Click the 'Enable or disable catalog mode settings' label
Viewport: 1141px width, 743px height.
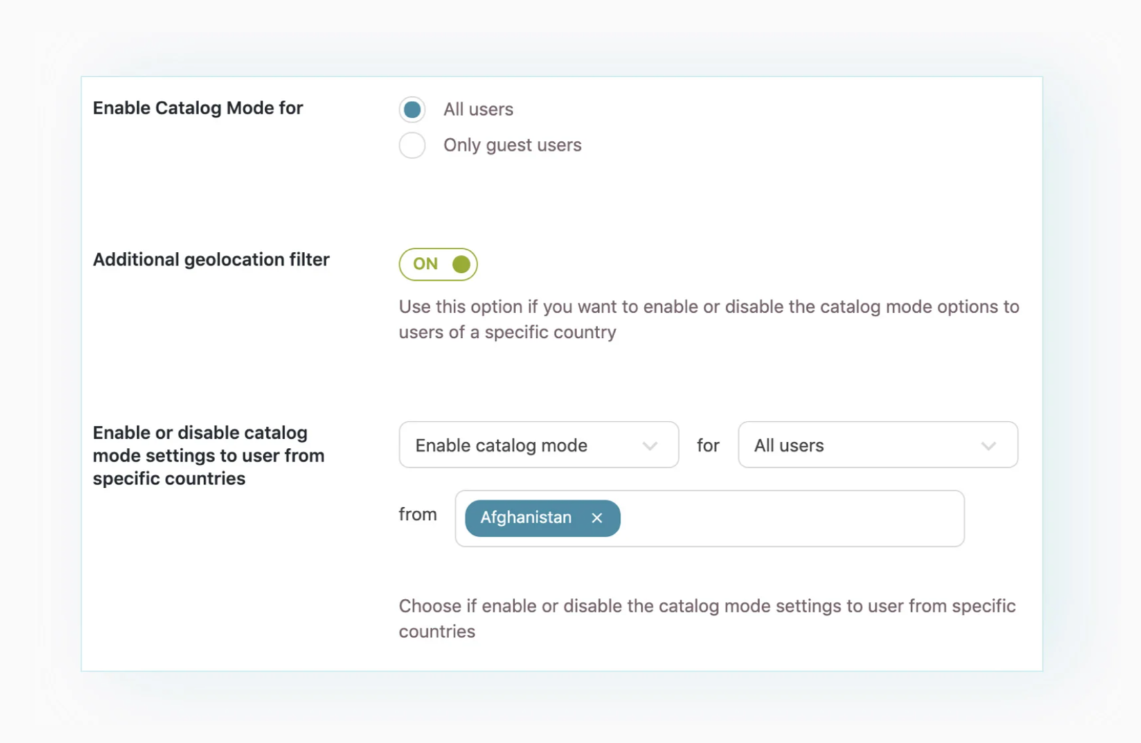coord(208,455)
